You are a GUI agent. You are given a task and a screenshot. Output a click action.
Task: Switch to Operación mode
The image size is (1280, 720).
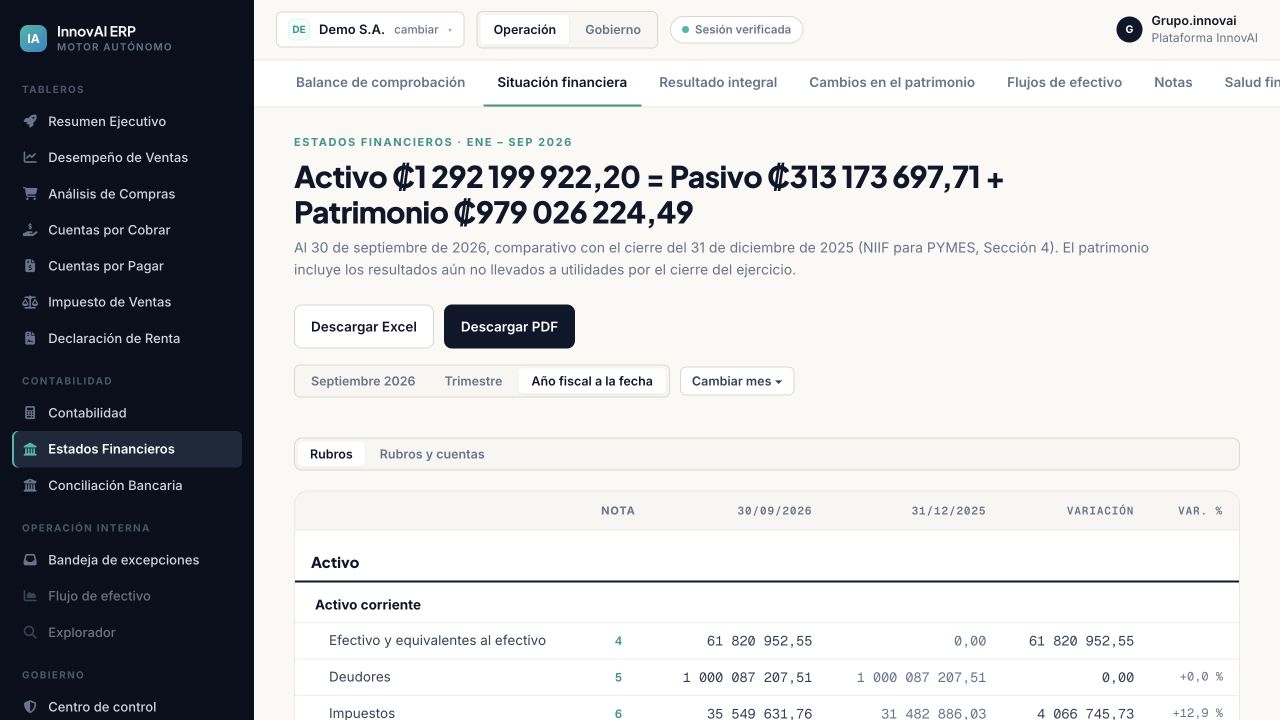pyautogui.click(x=525, y=30)
